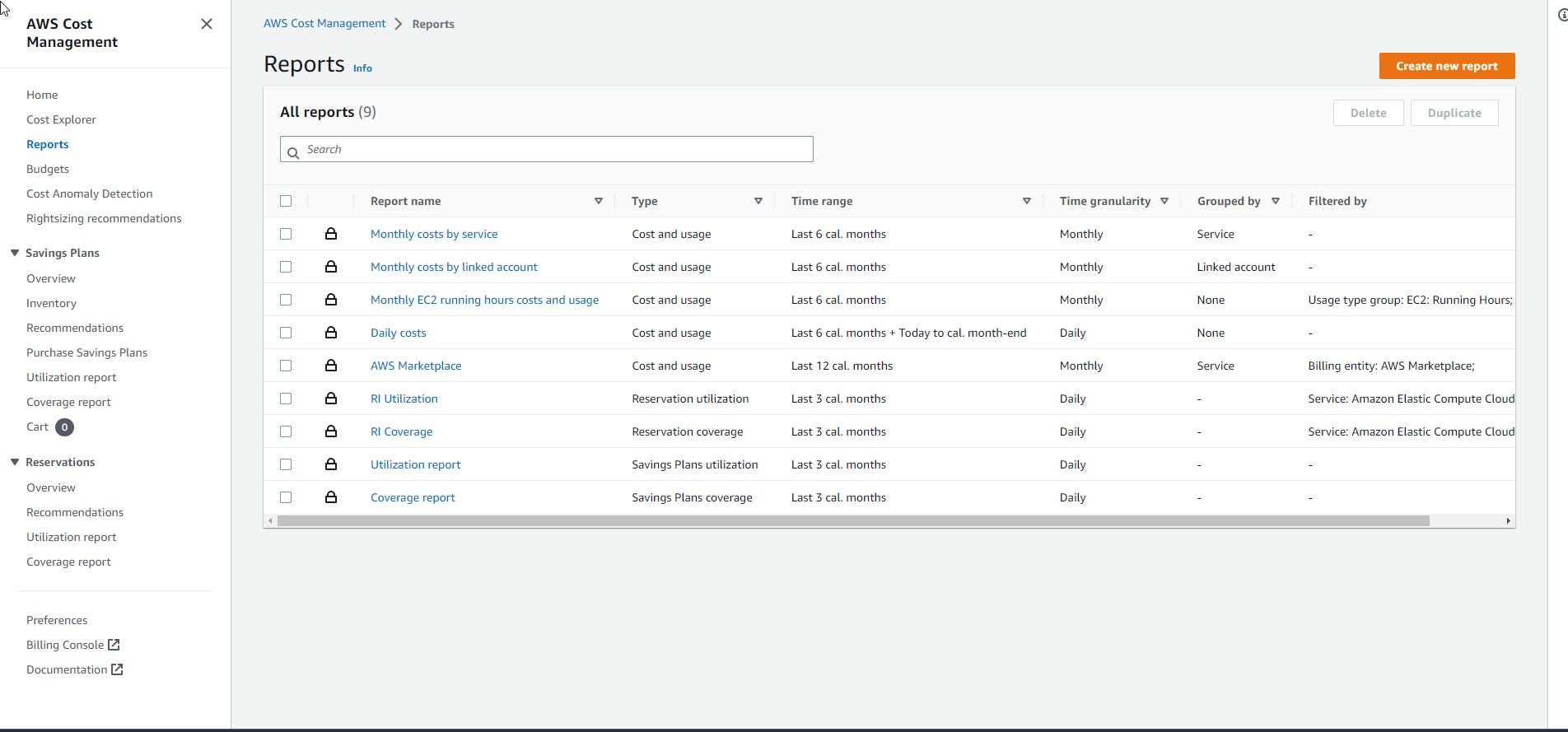The height and width of the screenshot is (732, 1568).
Task: Click the 'Reservation coverage' type cell
Action: point(688,431)
